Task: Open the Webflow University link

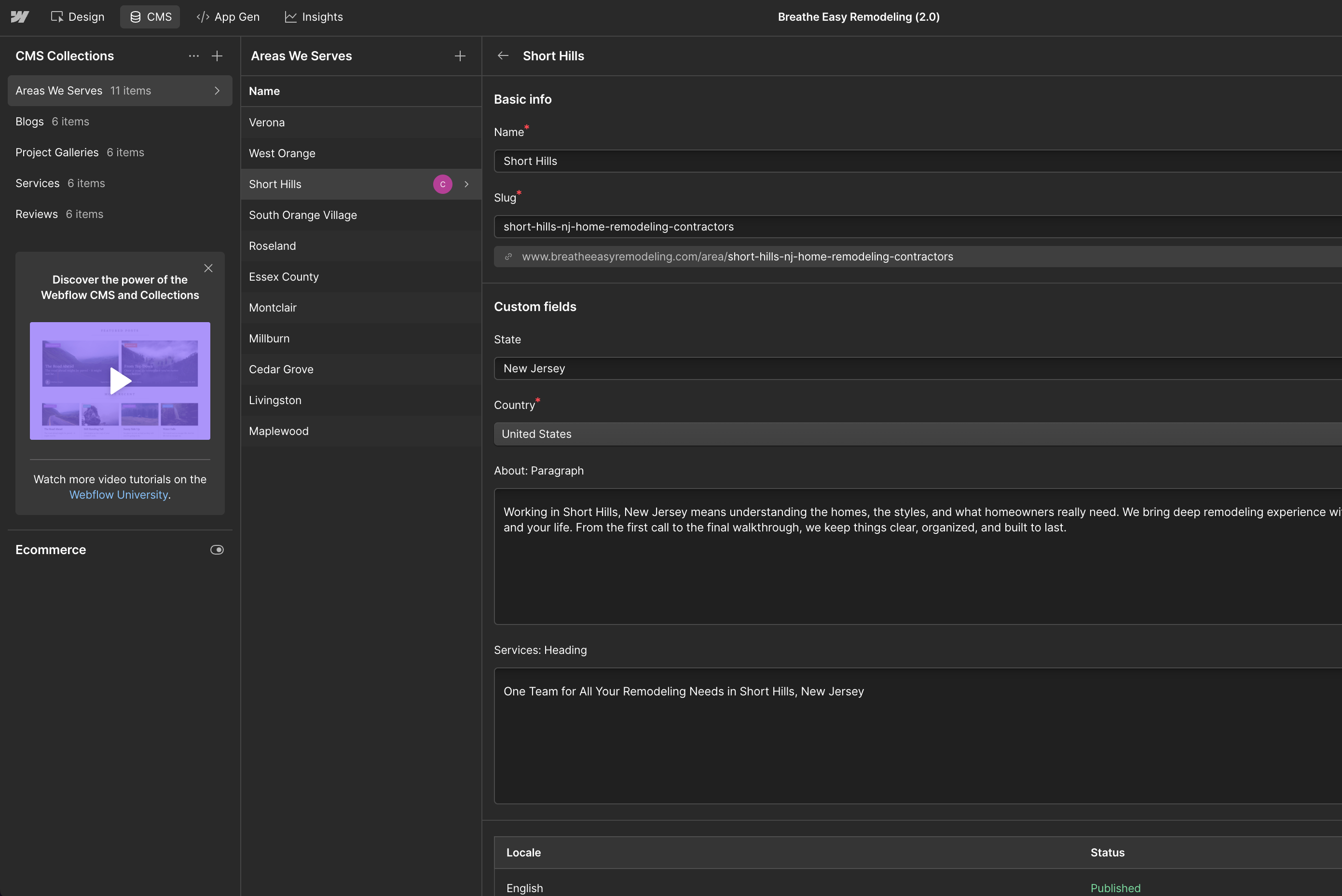Action: 119,495
